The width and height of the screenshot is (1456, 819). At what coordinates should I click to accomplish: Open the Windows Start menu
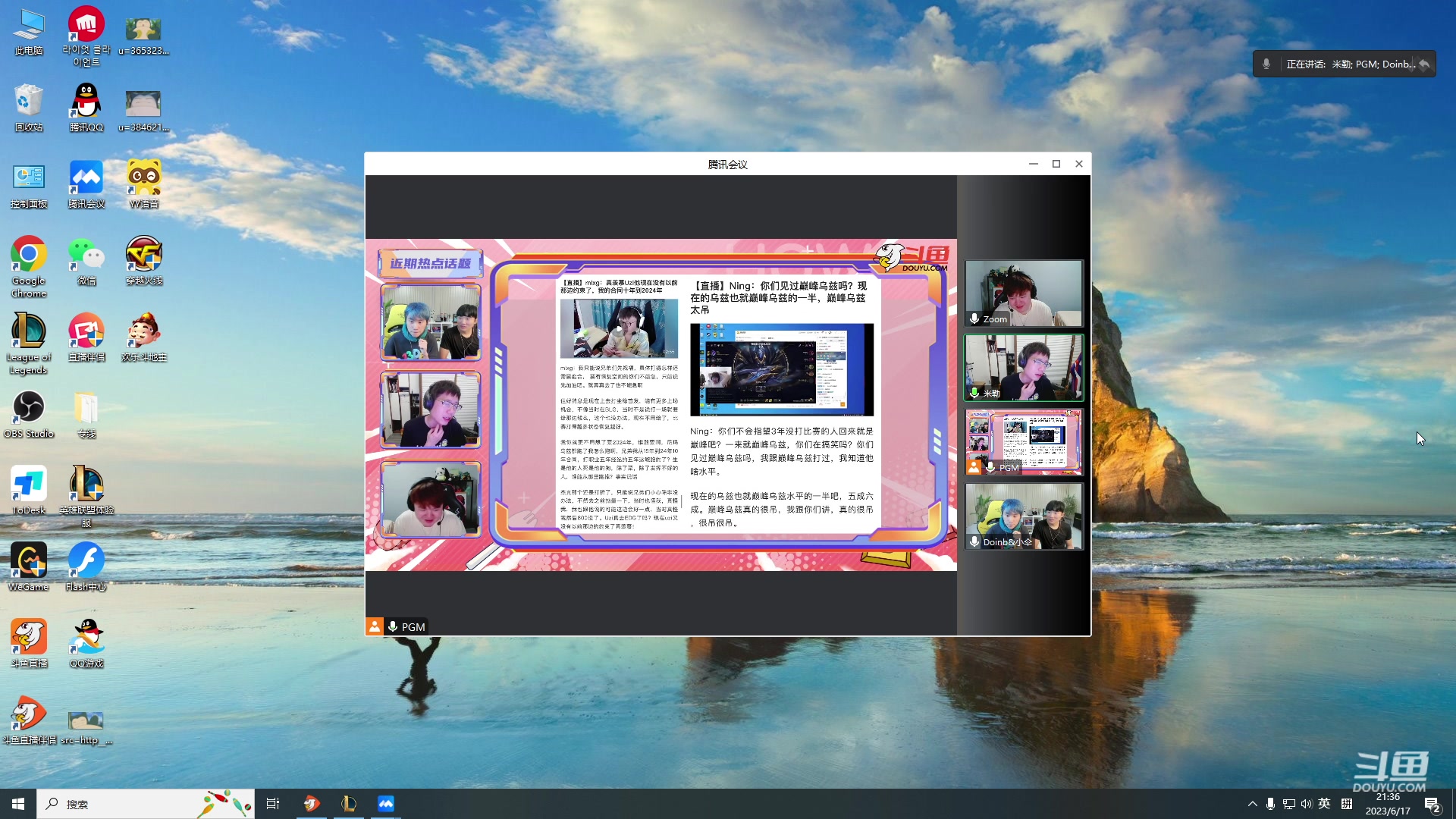tap(18, 804)
